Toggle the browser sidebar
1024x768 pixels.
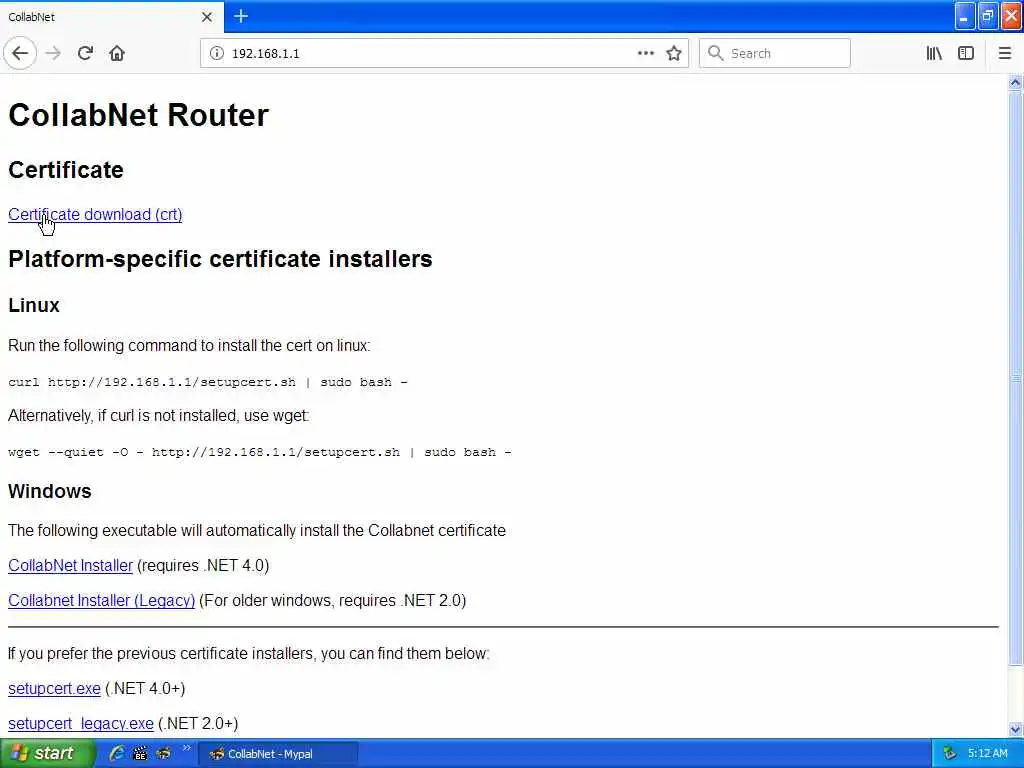(x=966, y=53)
